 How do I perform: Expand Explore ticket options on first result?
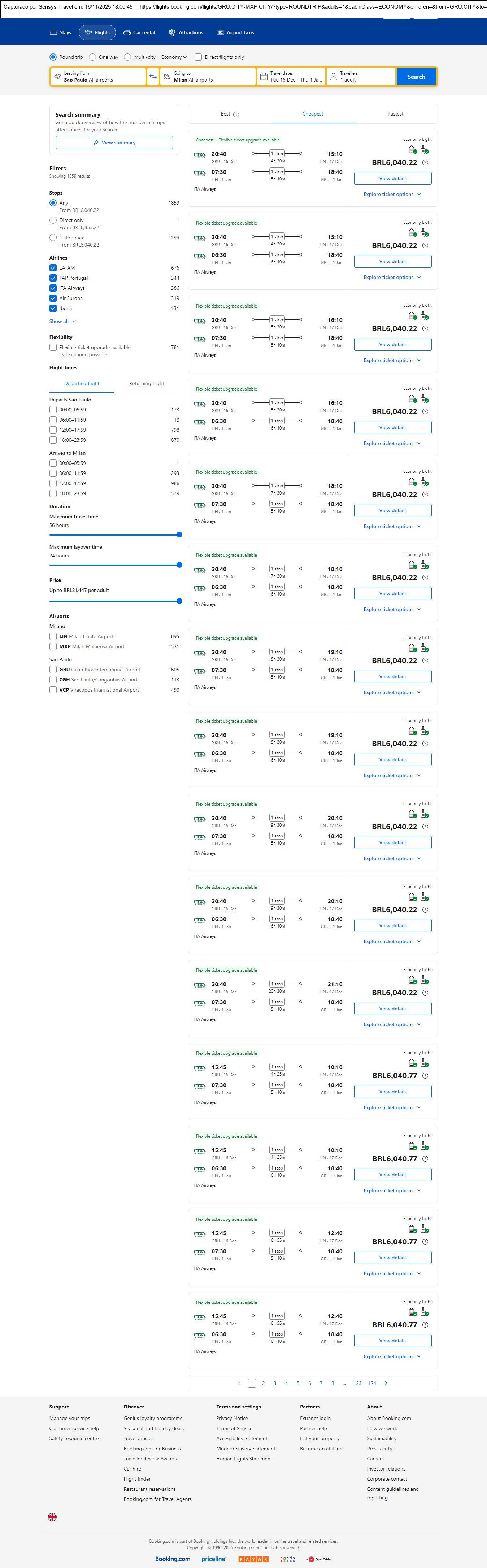pos(392,195)
